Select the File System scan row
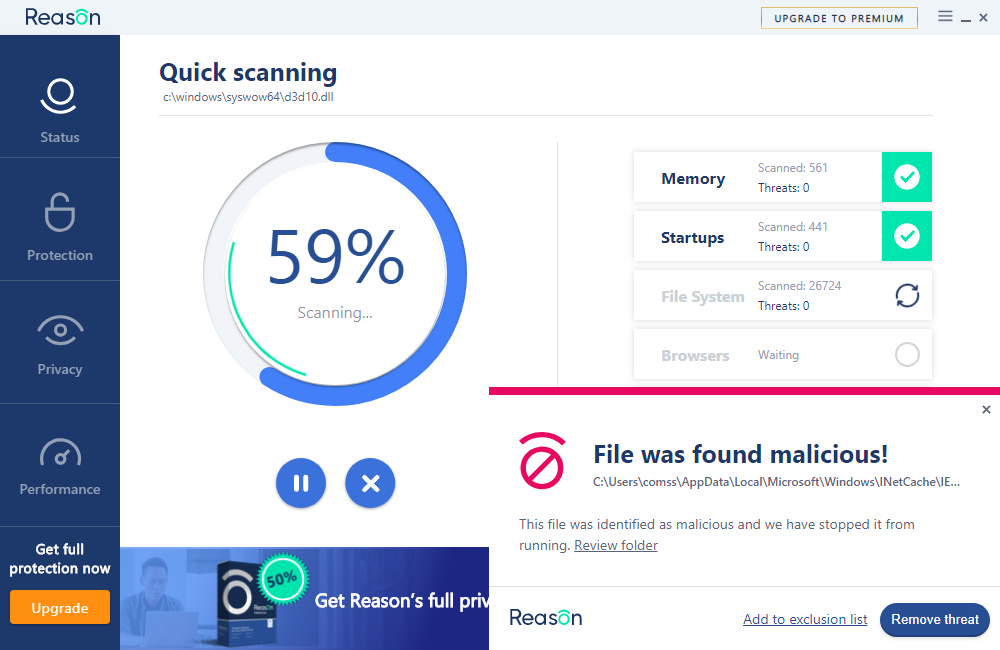Screen dimensions: 1000x650 [x=783, y=295]
